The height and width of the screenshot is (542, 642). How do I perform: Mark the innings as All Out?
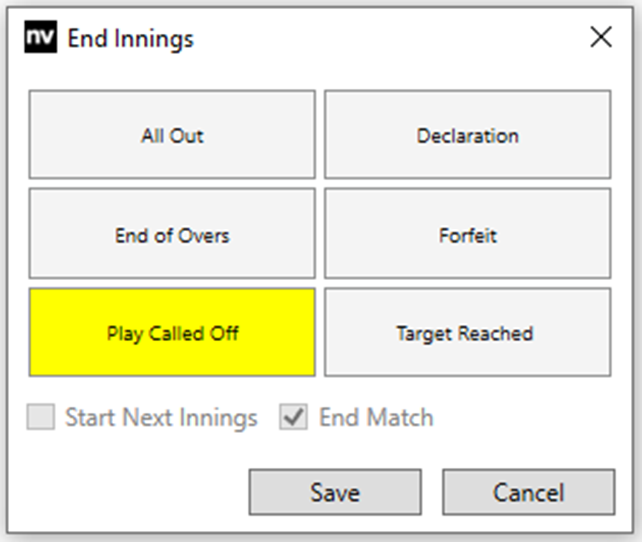click(x=172, y=135)
